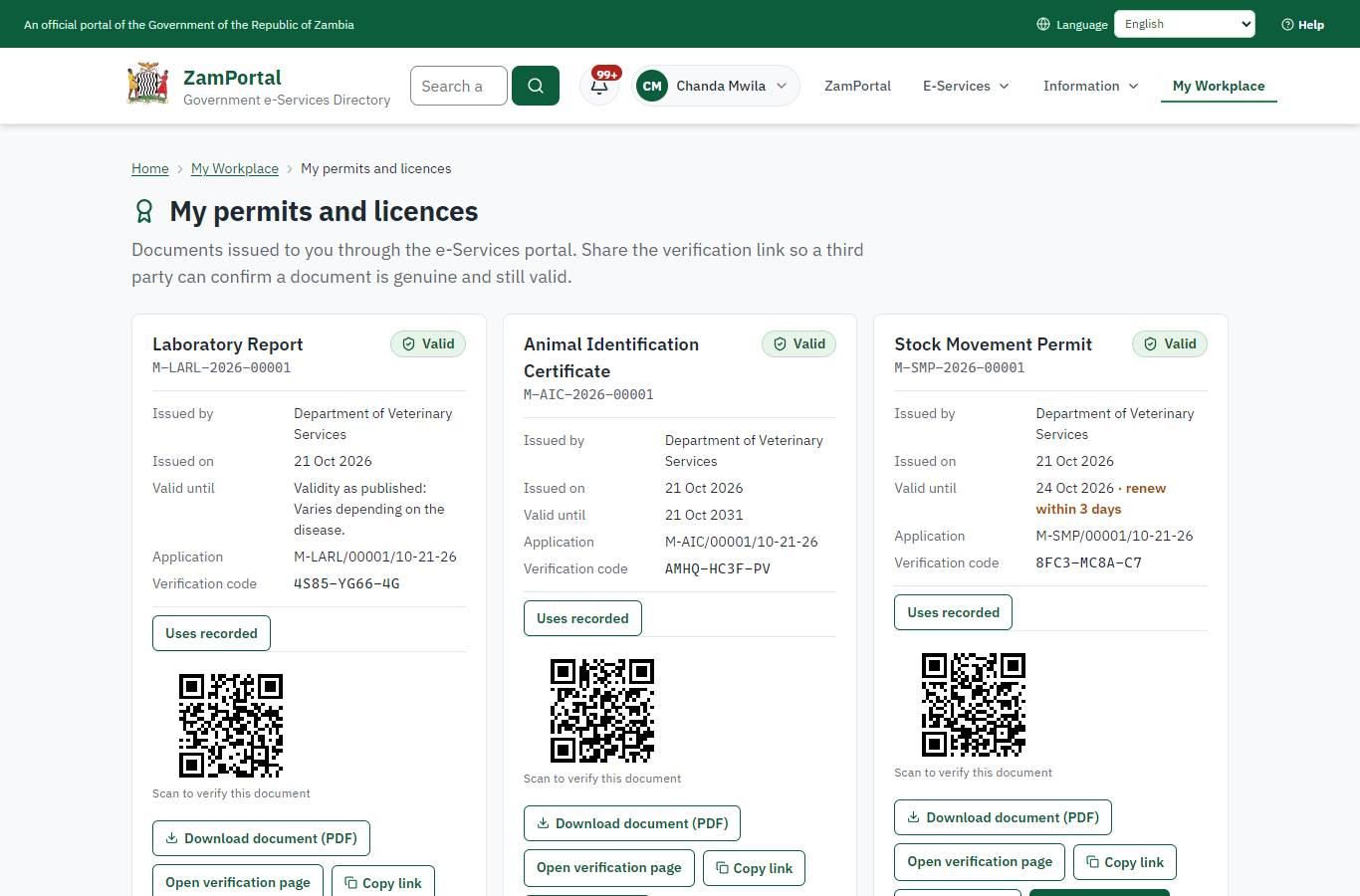Click the Stock Movement Permit QR code
The width and height of the screenshot is (1360, 896).
[x=974, y=705]
